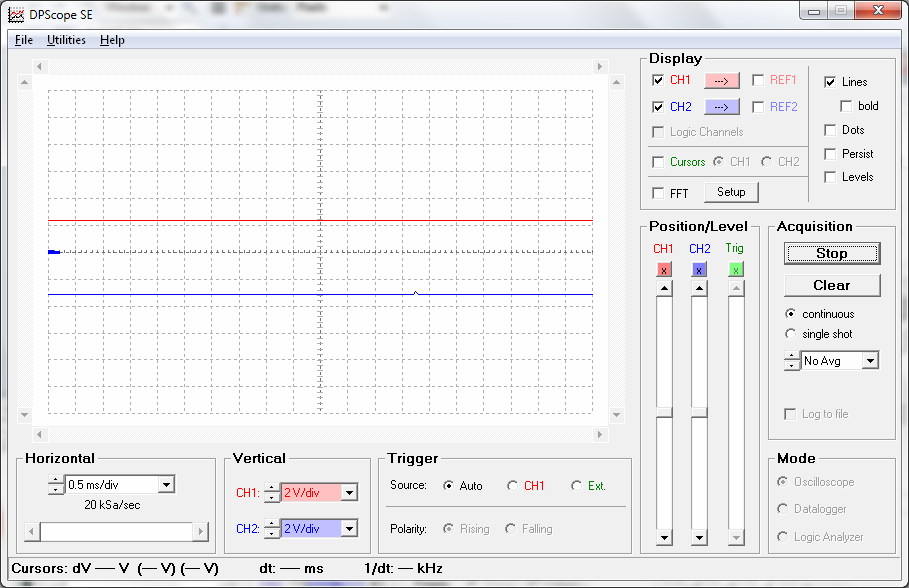
Task: Click the Clear button
Action: pyautogui.click(x=832, y=285)
